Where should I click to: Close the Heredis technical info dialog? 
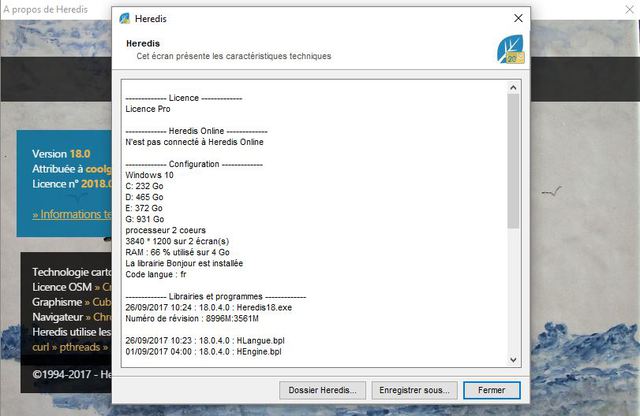click(518, 18)
